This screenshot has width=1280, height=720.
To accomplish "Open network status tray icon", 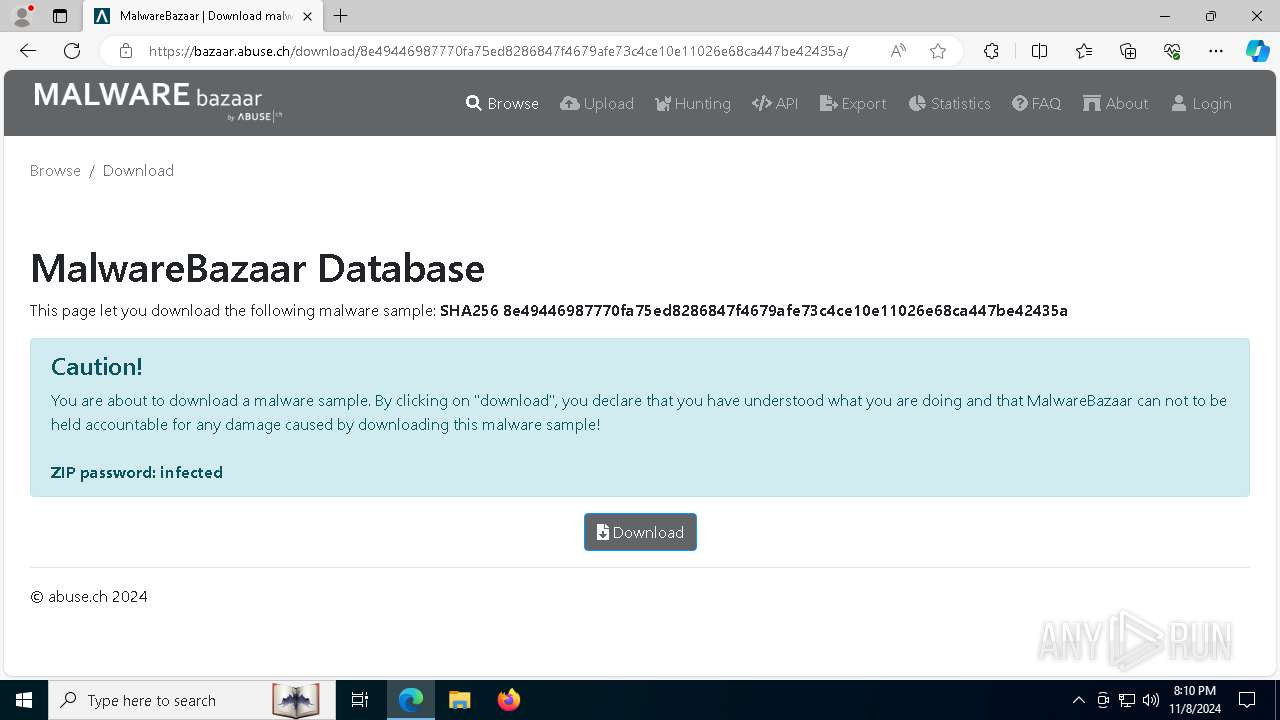I will point(1127,700).
